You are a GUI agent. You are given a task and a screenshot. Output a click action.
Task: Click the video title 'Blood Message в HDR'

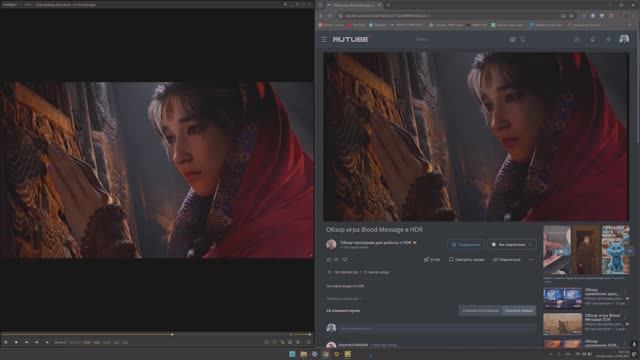pyautogui.click(x=374, y=230)
